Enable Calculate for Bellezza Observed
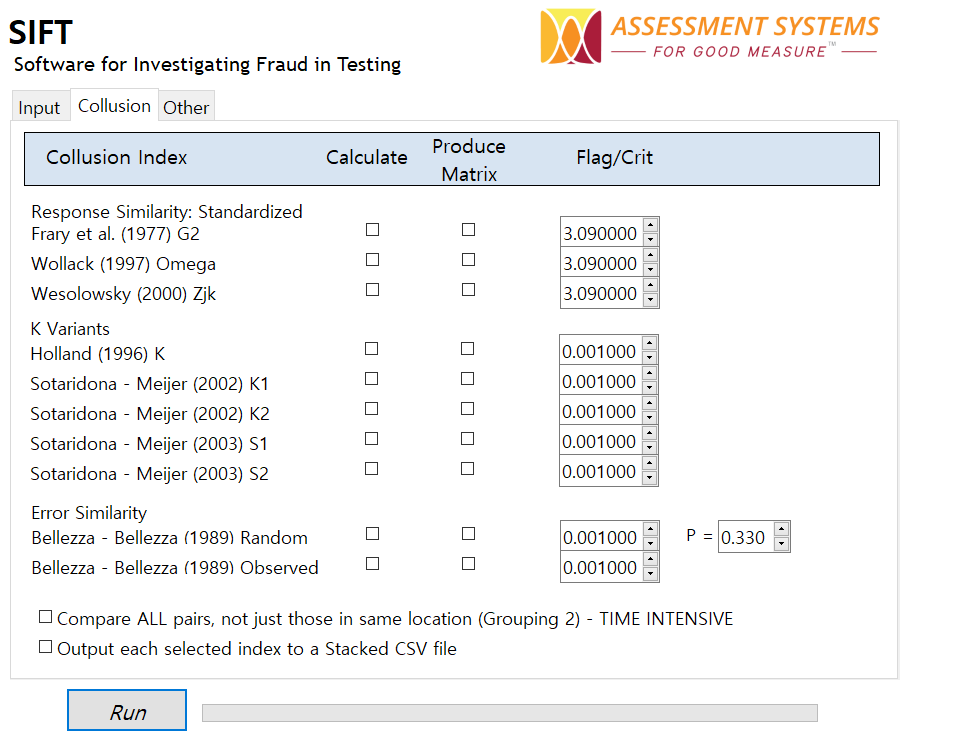This screenshot has height=735, width=954. pos(372,564)
